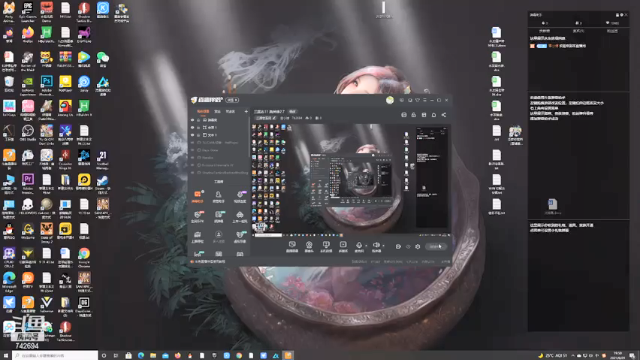
Task: Open the taskbar clock and date
Action: (618, 356)
